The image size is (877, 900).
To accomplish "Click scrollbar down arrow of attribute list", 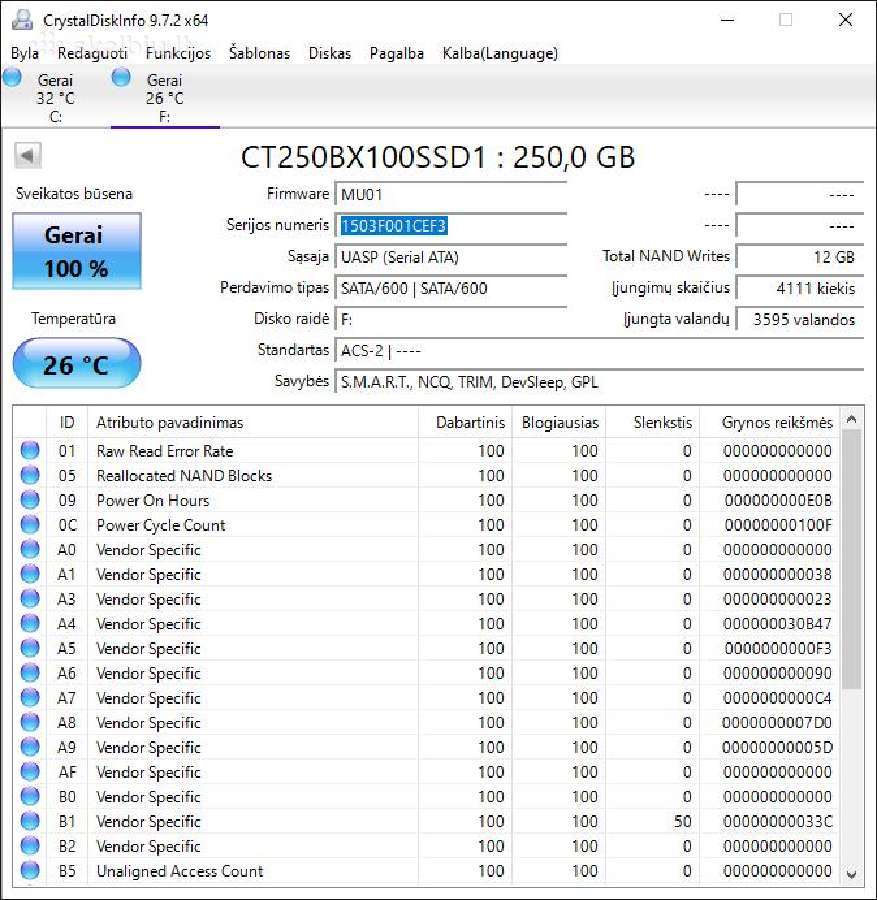I will (851, 874).
